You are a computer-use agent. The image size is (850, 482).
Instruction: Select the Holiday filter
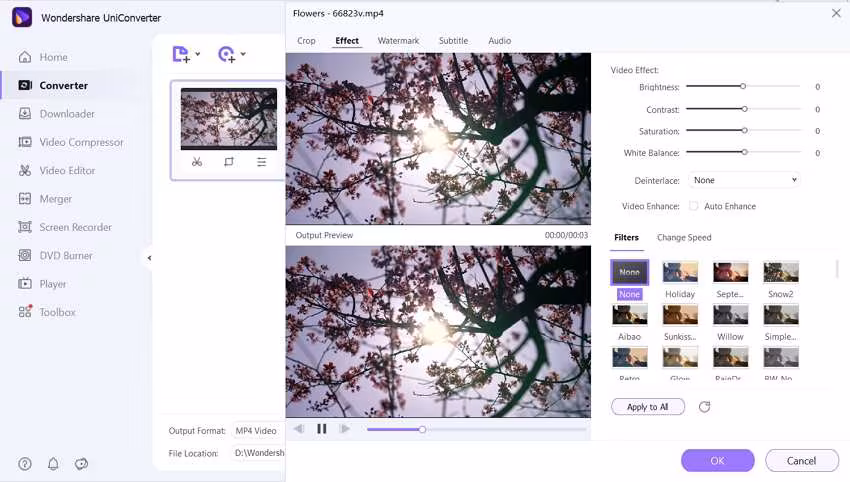[x=680, y=272]
